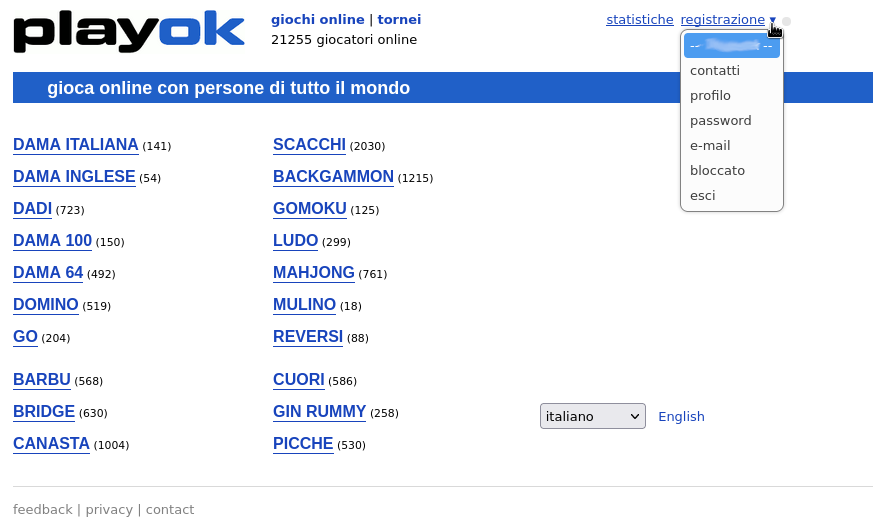The height and width of the screenshot is (532, 896).
Task: Select the highlighted username menu entry
Action: click(x=731, y=46)
